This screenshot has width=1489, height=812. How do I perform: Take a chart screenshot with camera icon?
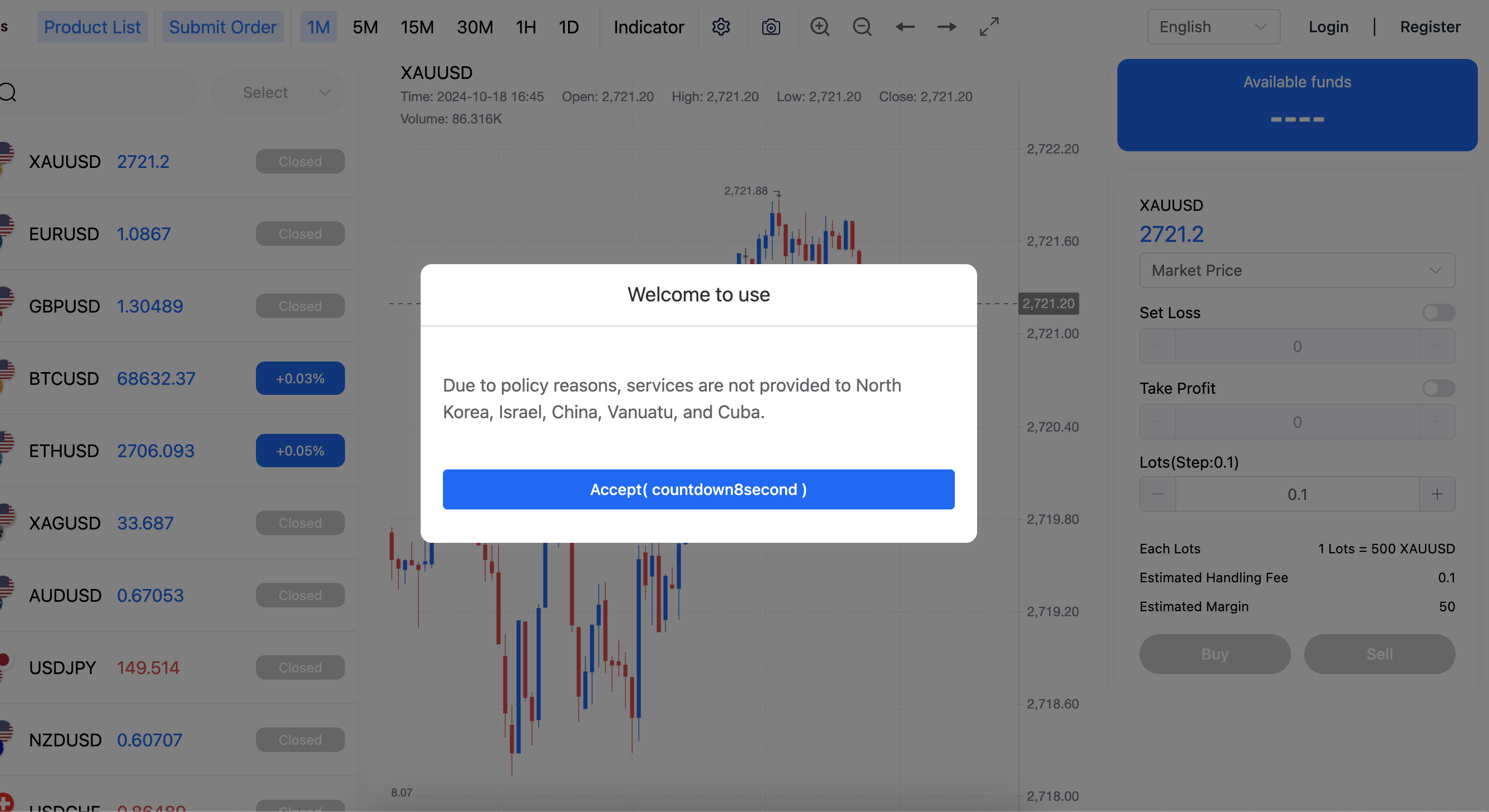(x=771, y=27)
